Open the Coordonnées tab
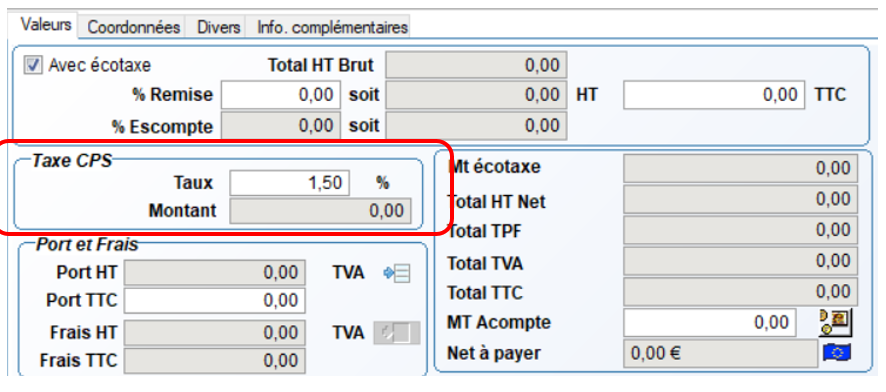This screenshot has width=886, height=392. pos(134,27)
